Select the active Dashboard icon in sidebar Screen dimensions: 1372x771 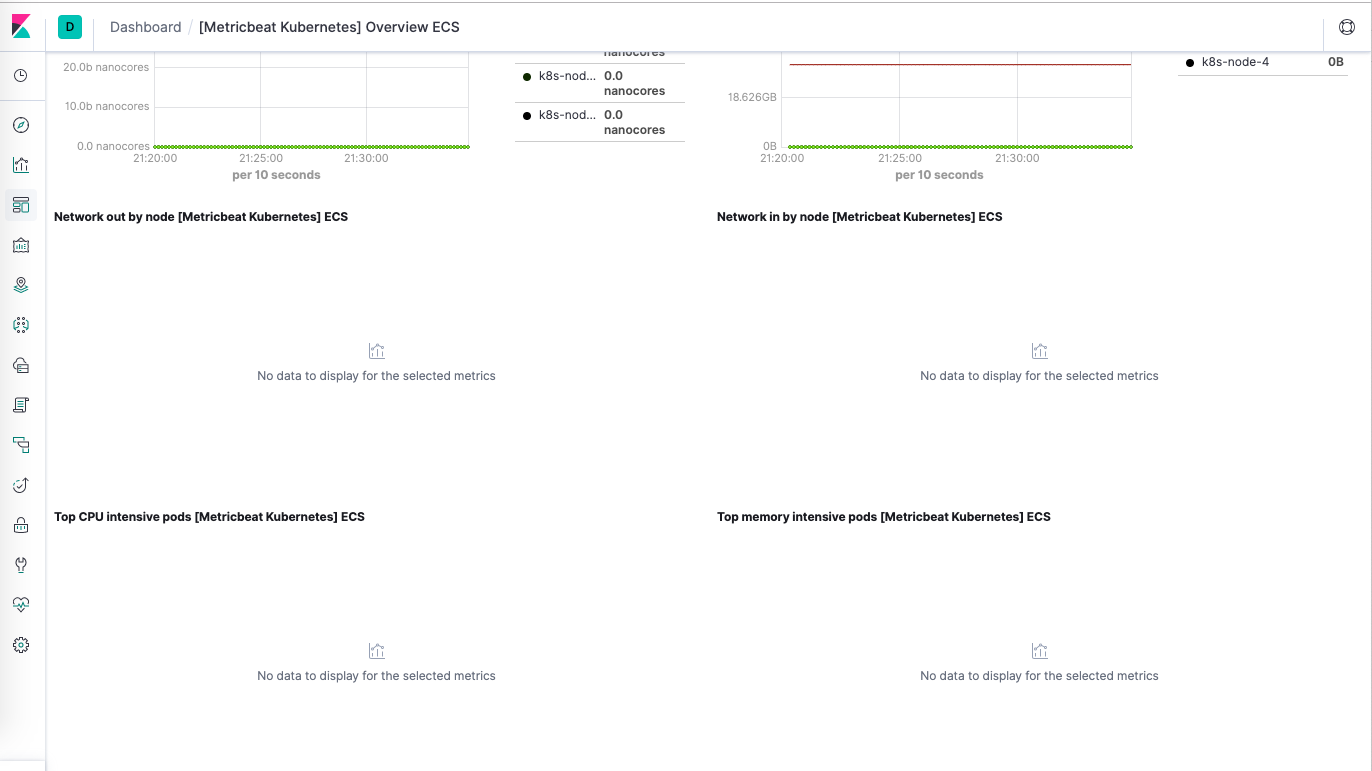click(21, 205)
